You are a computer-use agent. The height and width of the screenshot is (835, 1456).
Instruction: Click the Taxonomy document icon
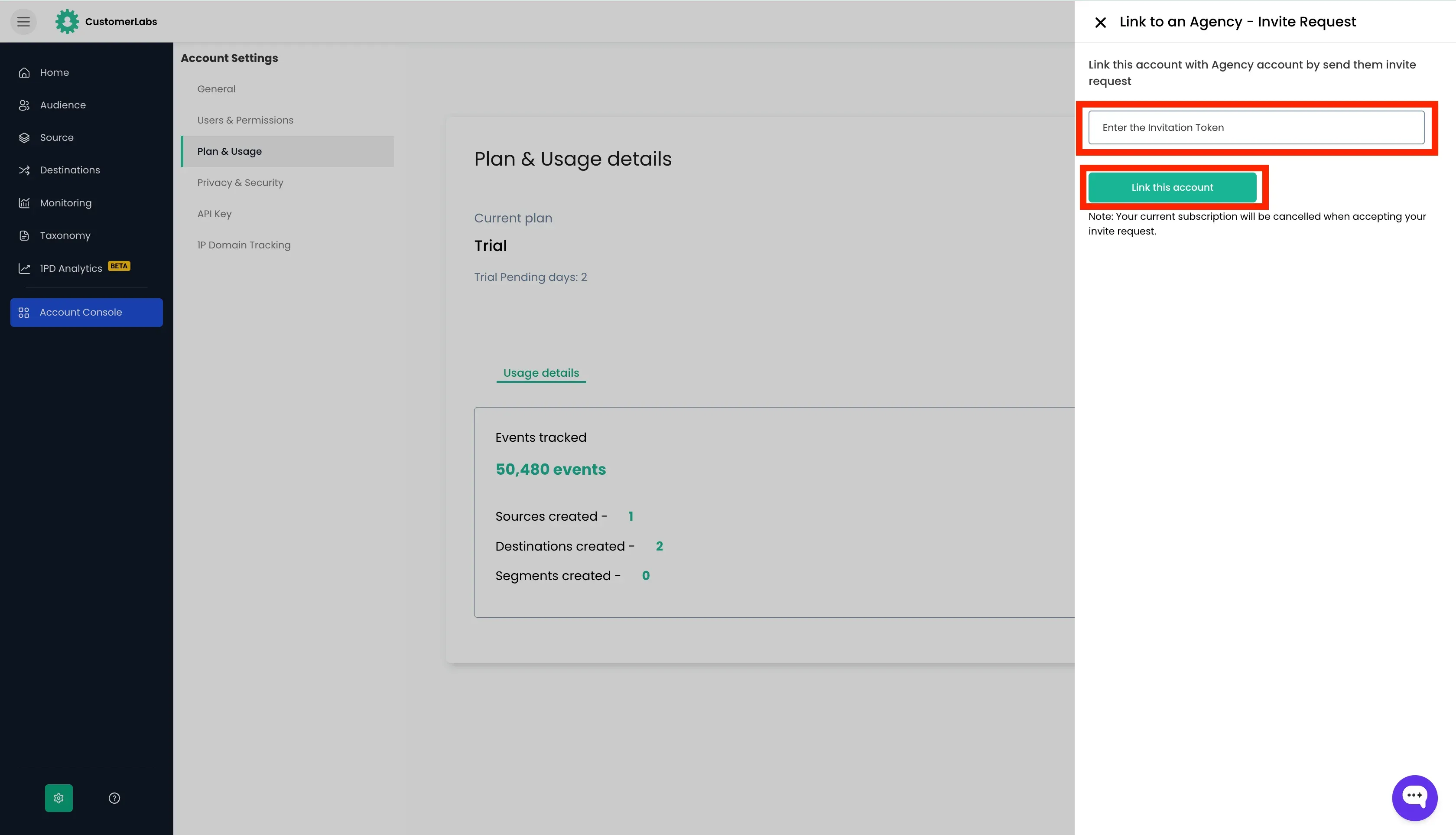(x=24, y=236)
